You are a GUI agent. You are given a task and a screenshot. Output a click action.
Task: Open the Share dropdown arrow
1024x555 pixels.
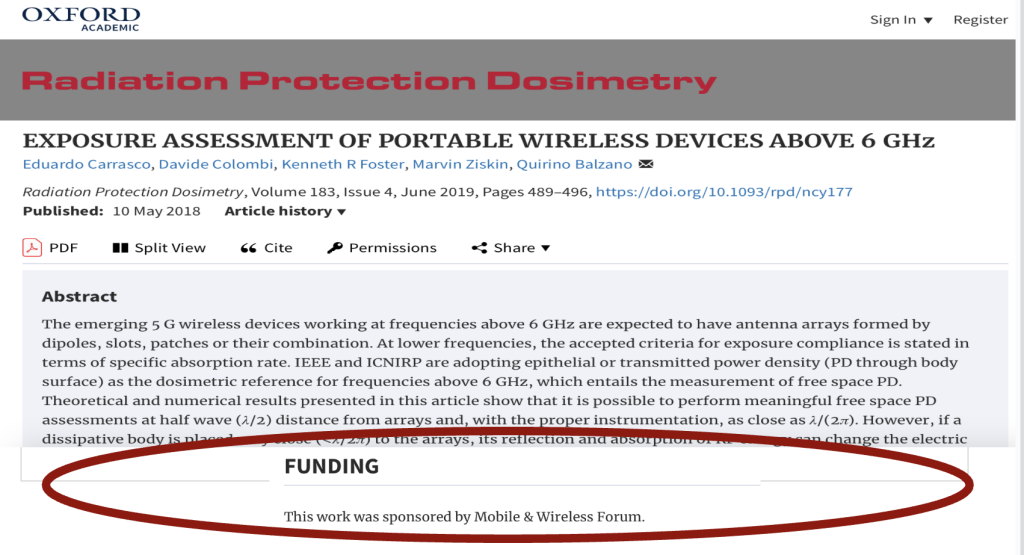click(546, 248)
